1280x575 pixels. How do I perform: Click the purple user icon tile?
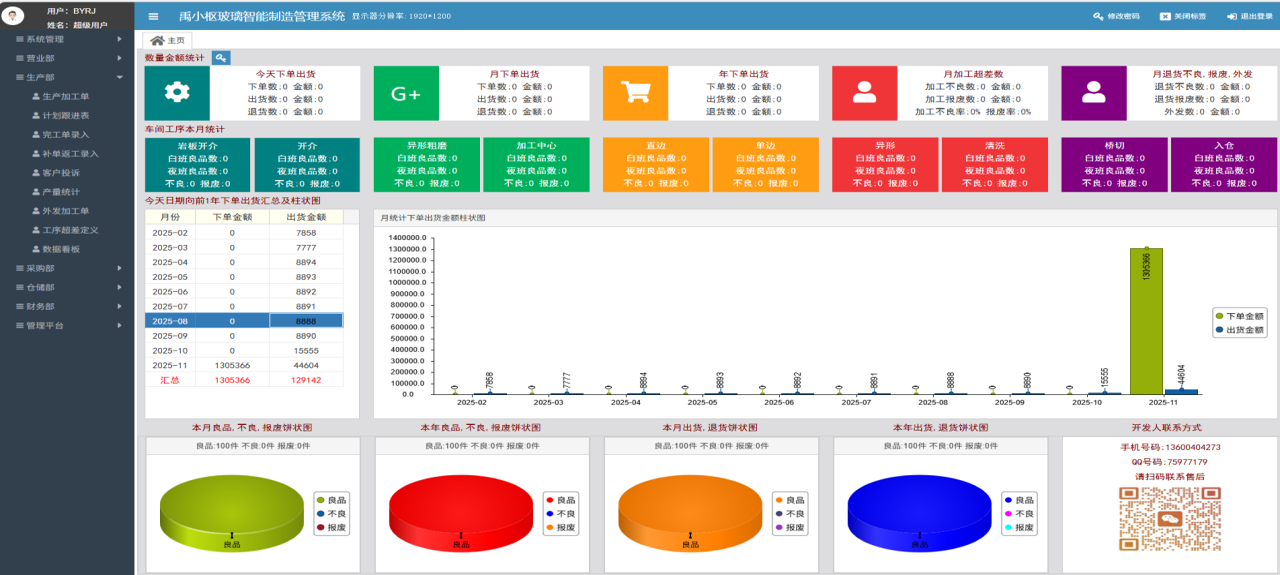click(x=1093, y=93)
